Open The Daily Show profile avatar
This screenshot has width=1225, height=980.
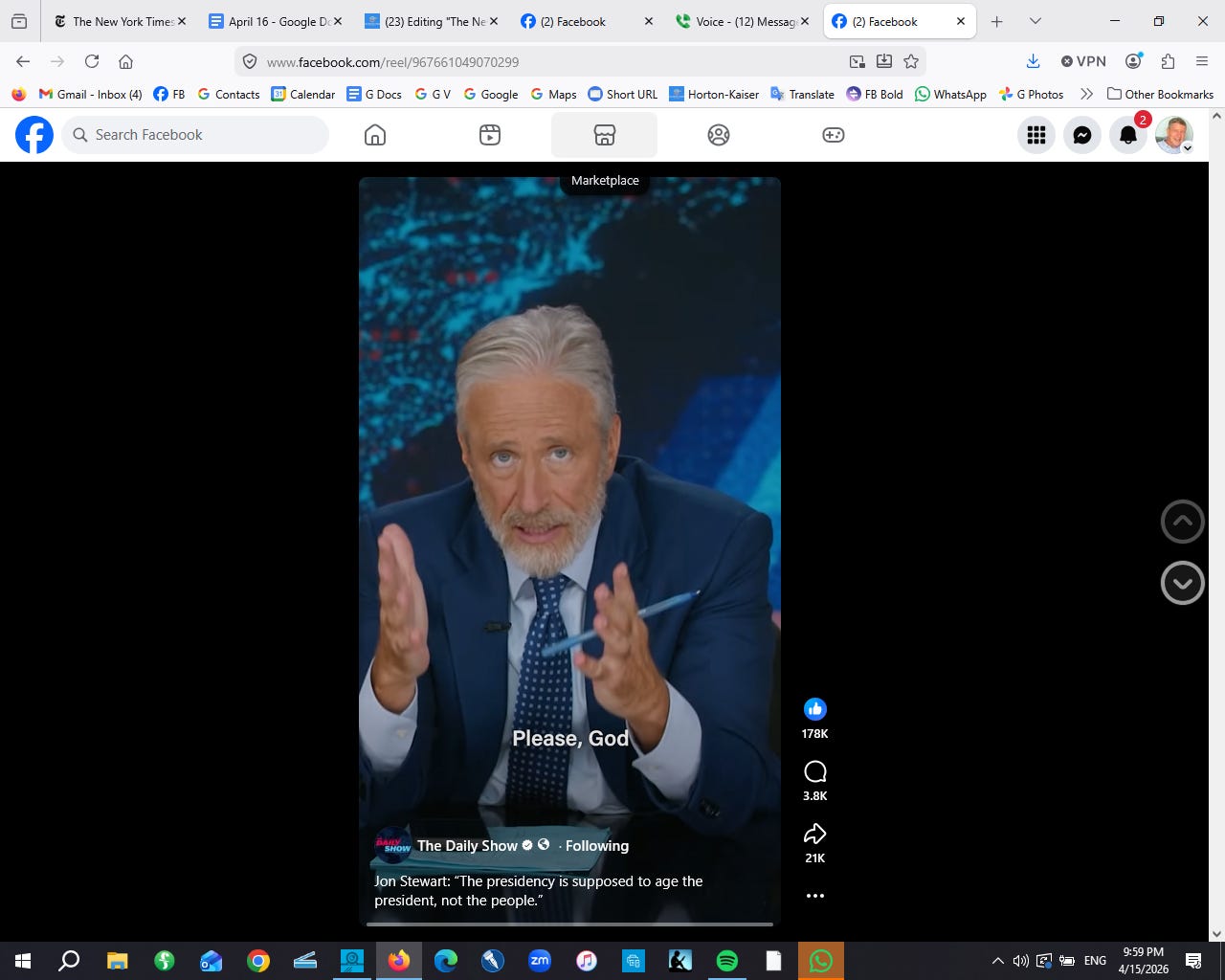392,845
